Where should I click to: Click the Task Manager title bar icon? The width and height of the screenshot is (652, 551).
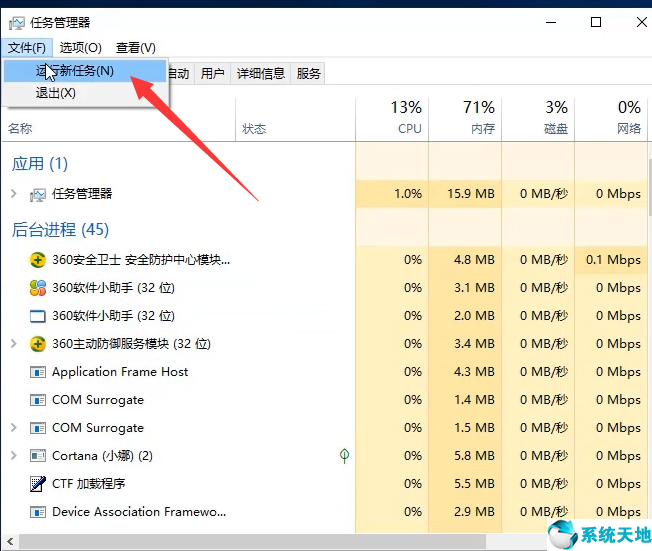[x=17, y=23]
